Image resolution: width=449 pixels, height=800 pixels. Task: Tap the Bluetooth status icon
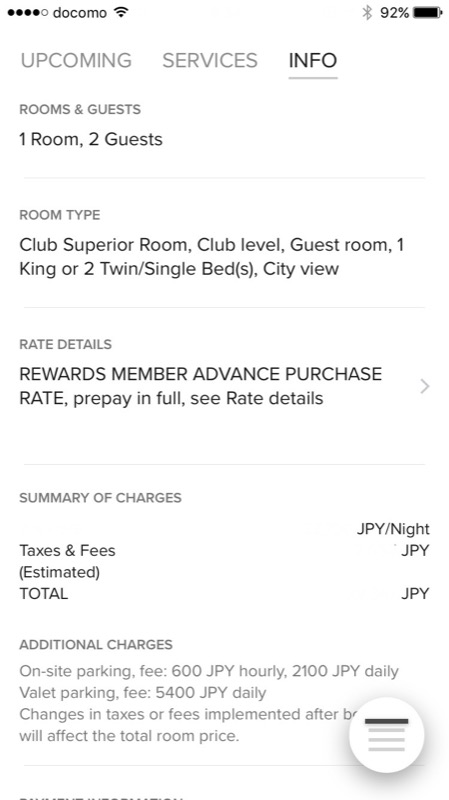[367, 13]
